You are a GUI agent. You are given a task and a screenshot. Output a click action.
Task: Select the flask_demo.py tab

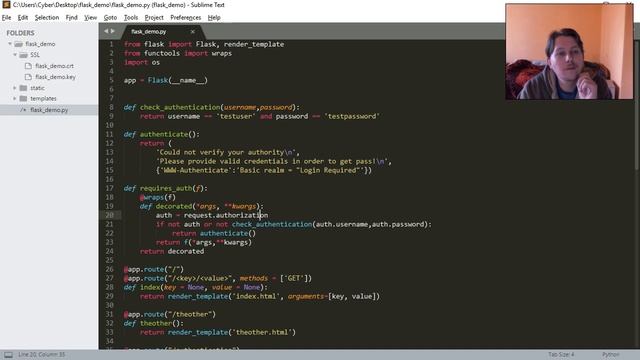coord(149,31)
